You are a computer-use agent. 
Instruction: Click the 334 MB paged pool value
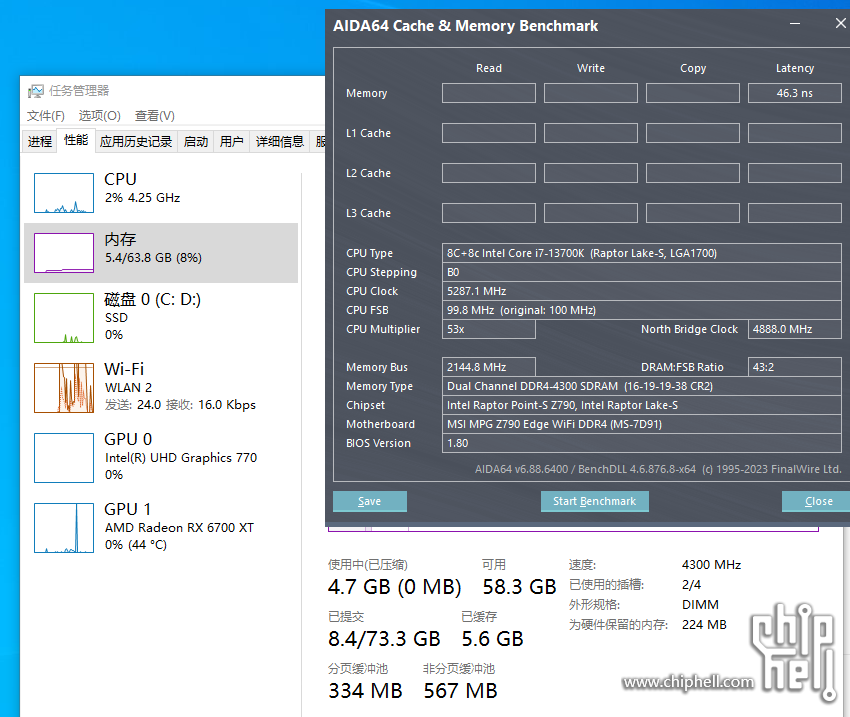[x=365, y=691]
